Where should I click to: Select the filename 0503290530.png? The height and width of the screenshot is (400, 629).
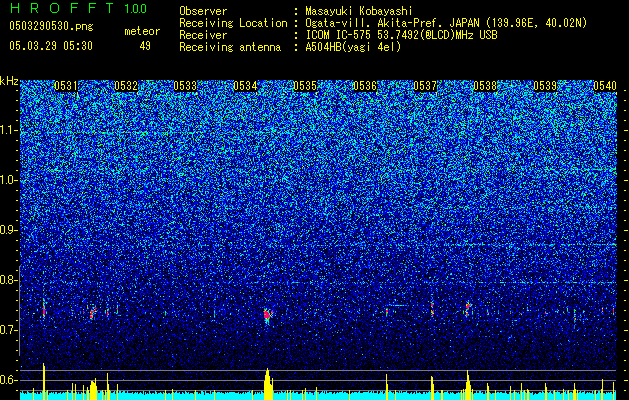point(51,26)
